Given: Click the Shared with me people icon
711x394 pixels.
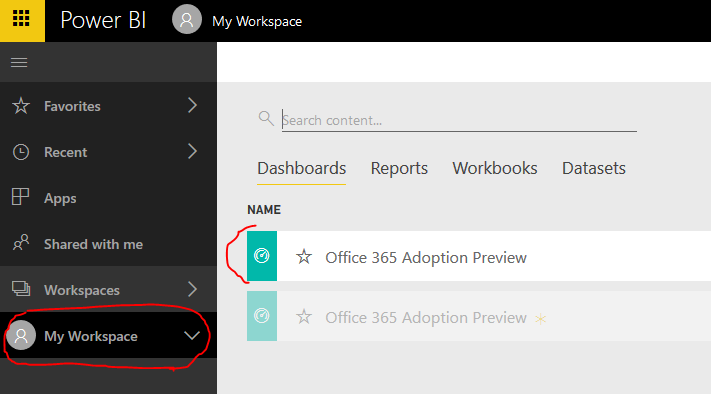Looking at the screenshot, I should pos(21,243).
